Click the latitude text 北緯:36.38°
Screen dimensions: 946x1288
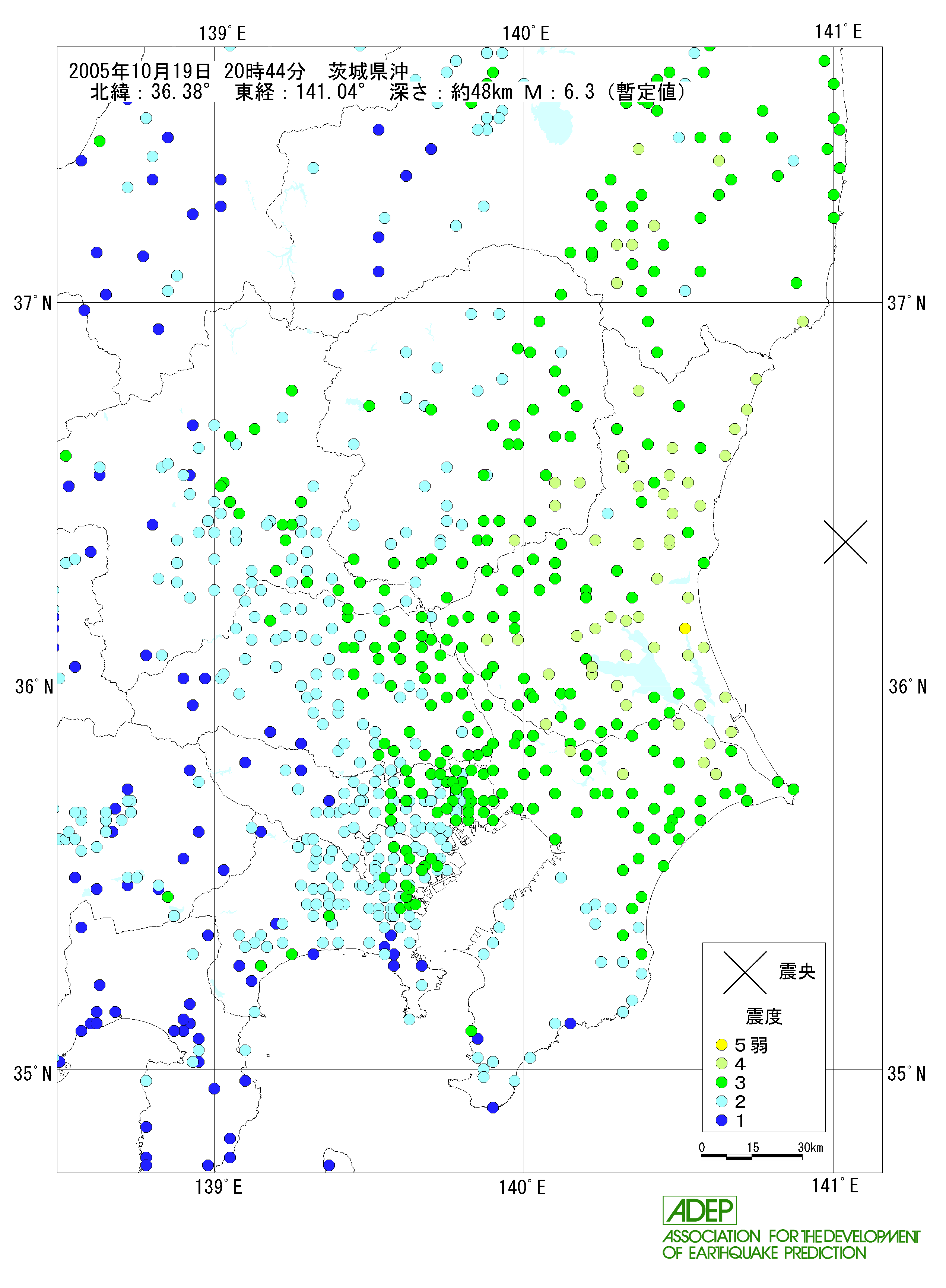coord(150,92)
